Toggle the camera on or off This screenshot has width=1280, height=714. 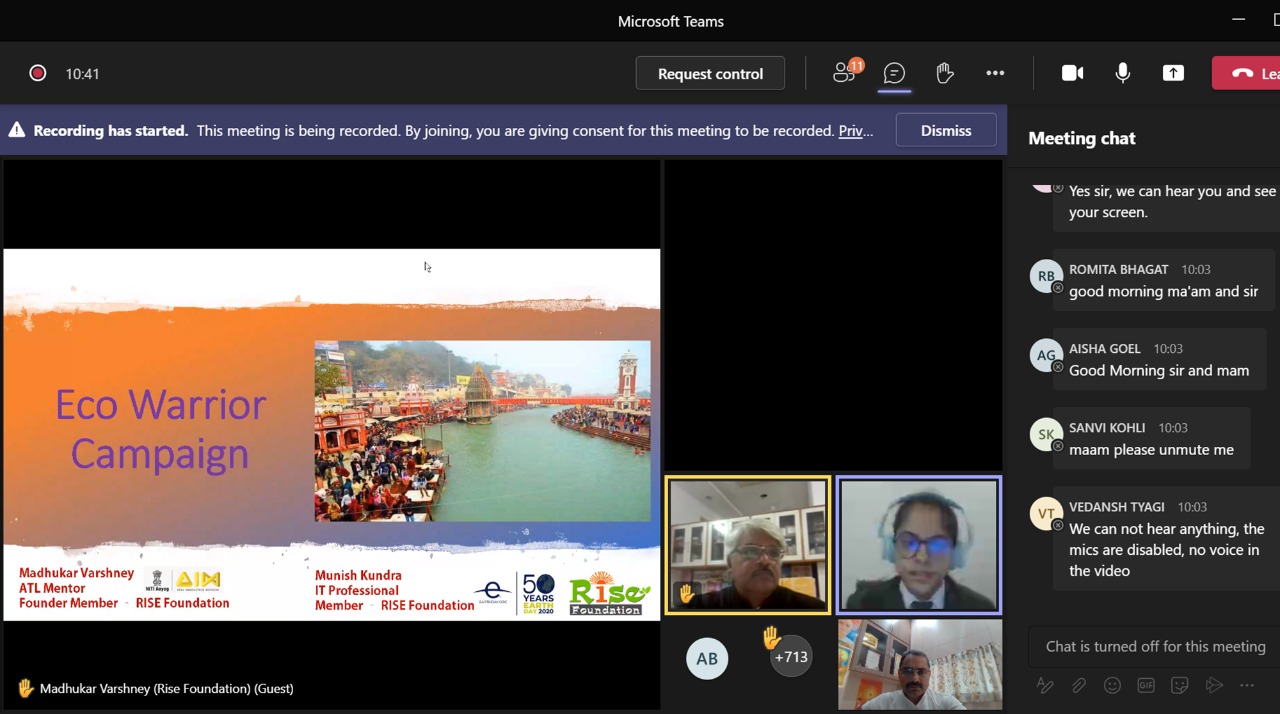click(x=1072, y=73)
